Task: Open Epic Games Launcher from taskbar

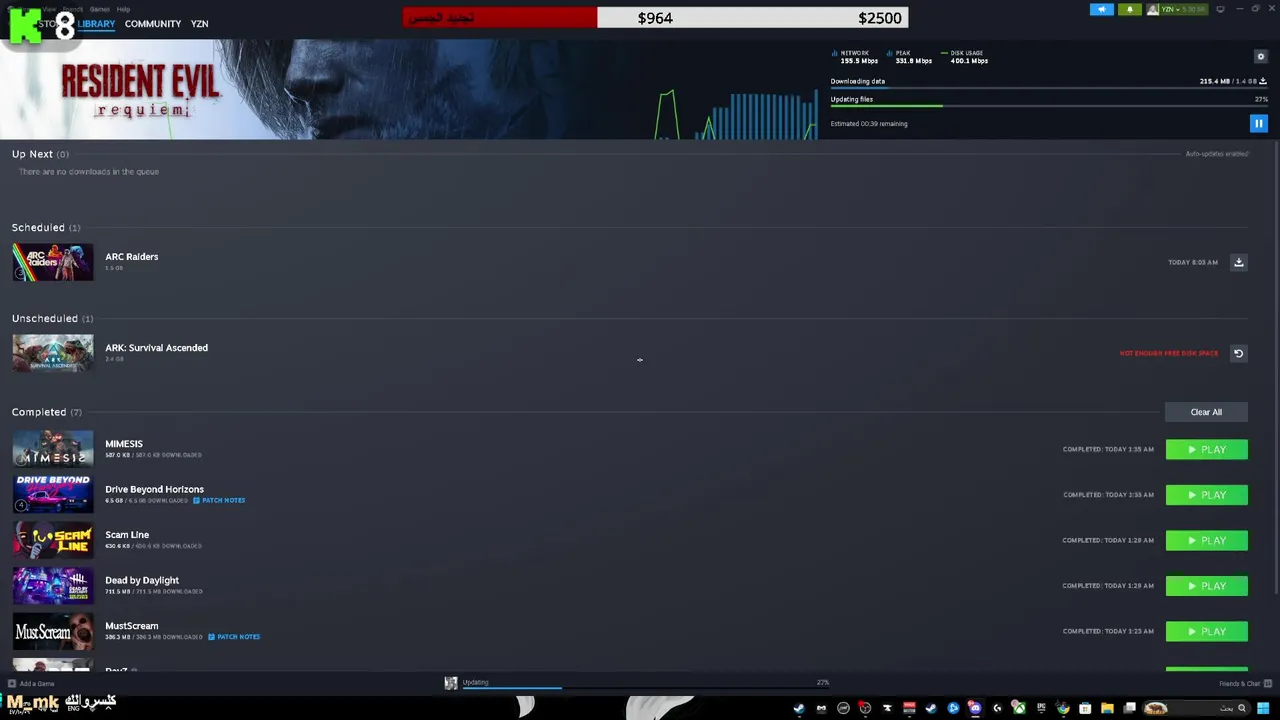Action: tap(1040, 708)
